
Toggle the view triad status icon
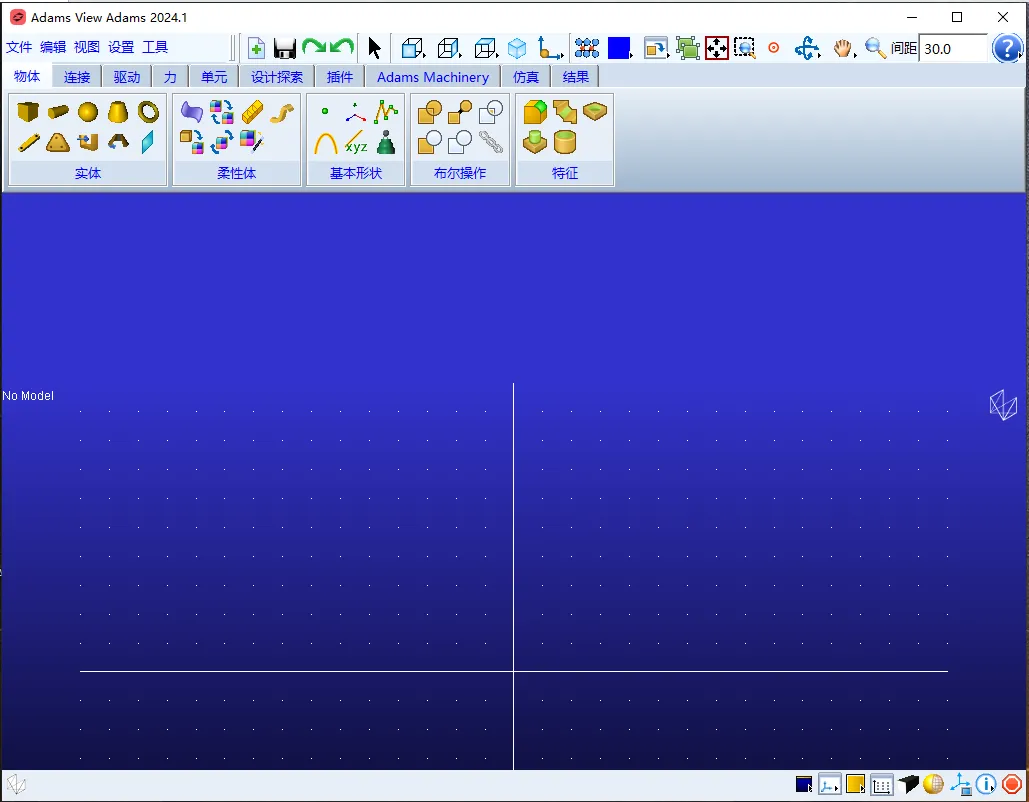point(961,784)
